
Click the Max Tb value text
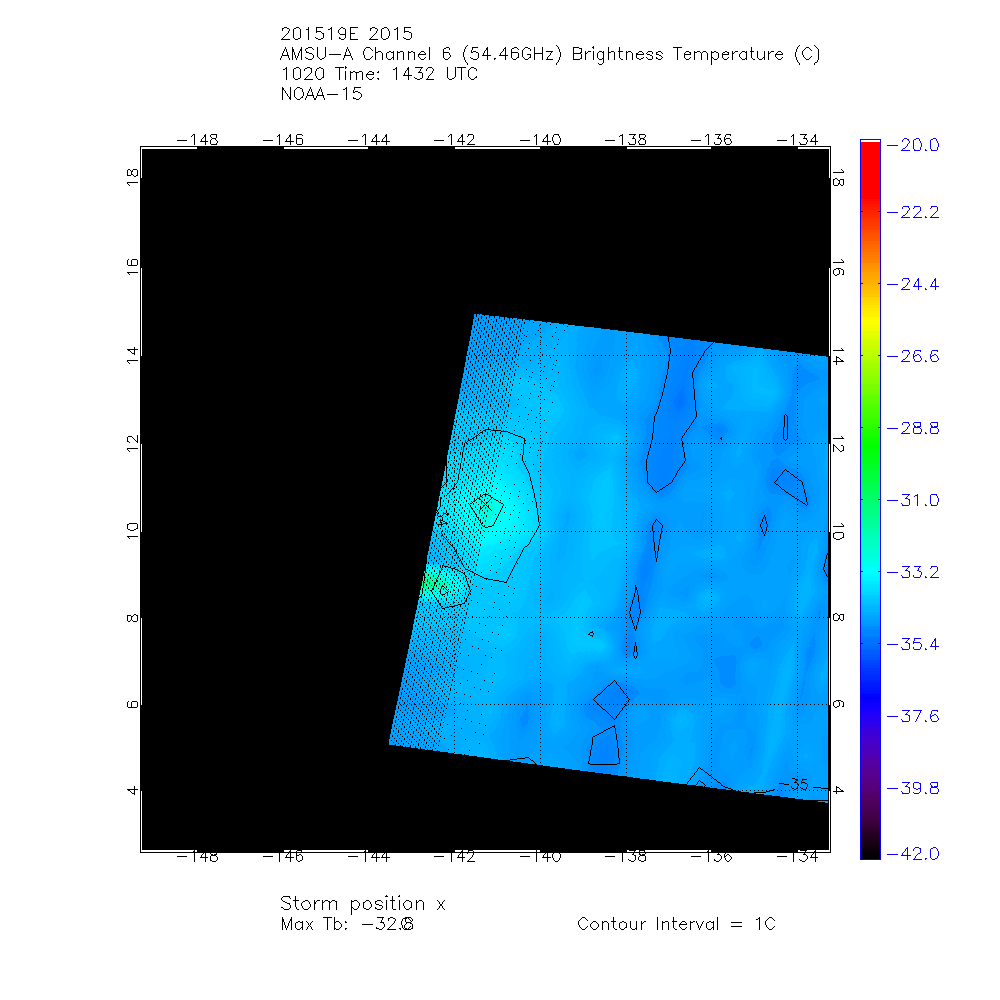pos(347,924)
